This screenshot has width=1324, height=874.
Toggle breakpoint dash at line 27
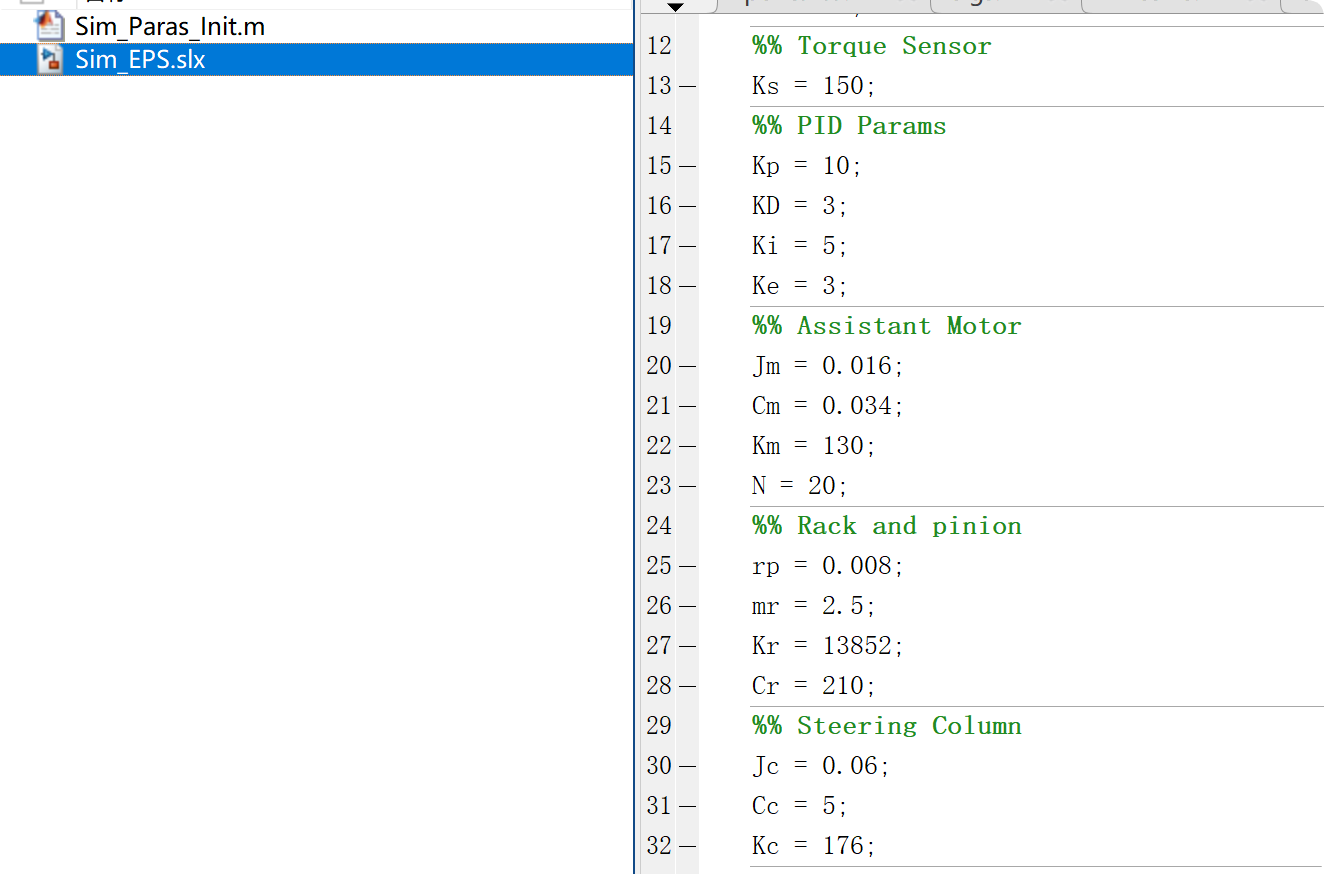(x=687, y=646)
